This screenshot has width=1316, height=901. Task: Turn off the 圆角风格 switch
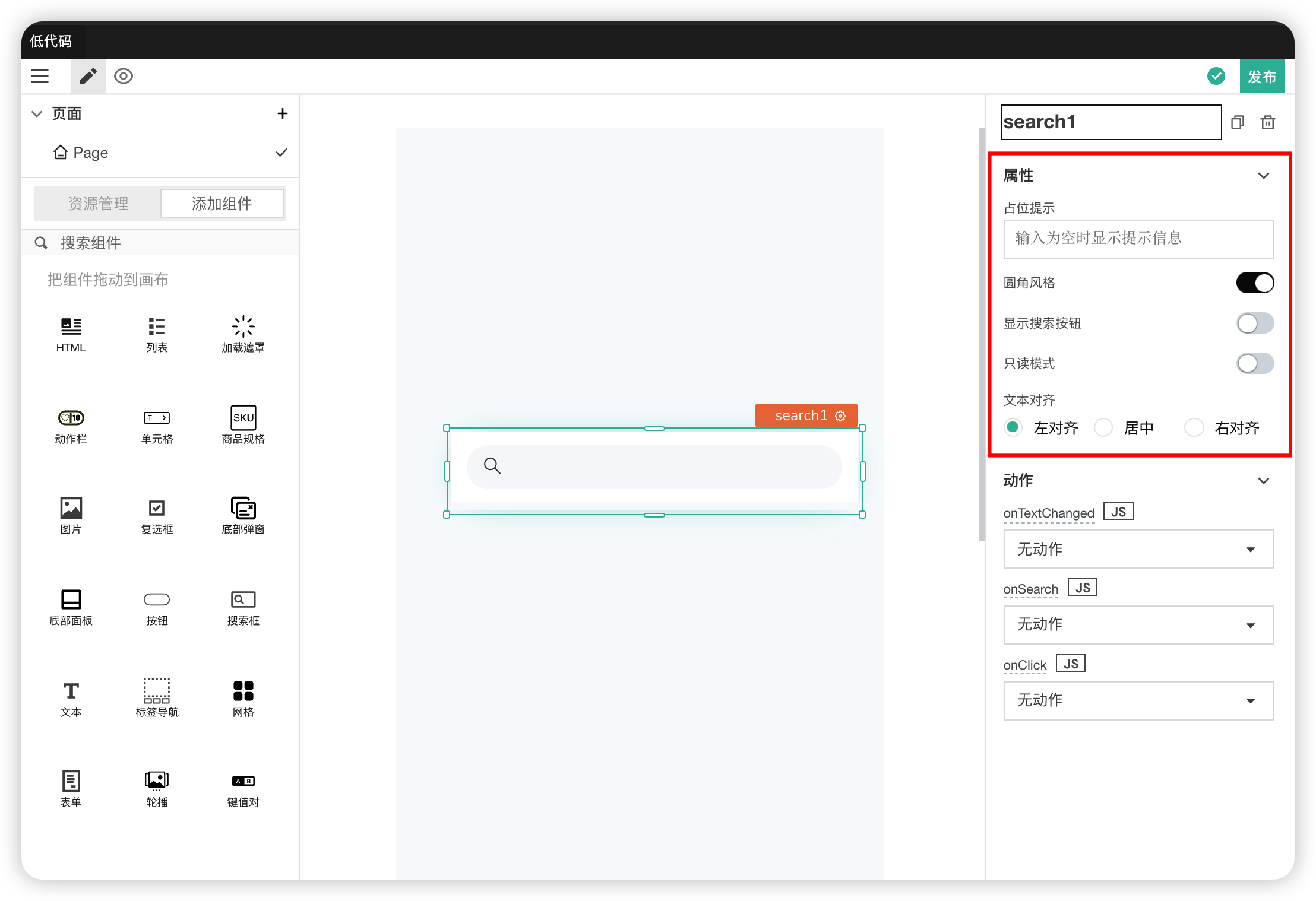1255,283
